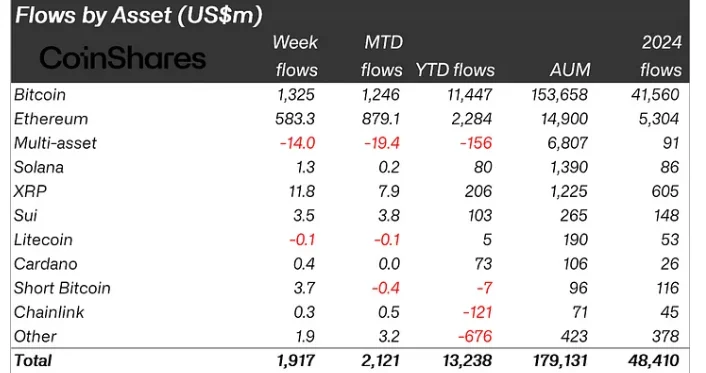Click the Short Bitcoin row label

tap(62, 288)
